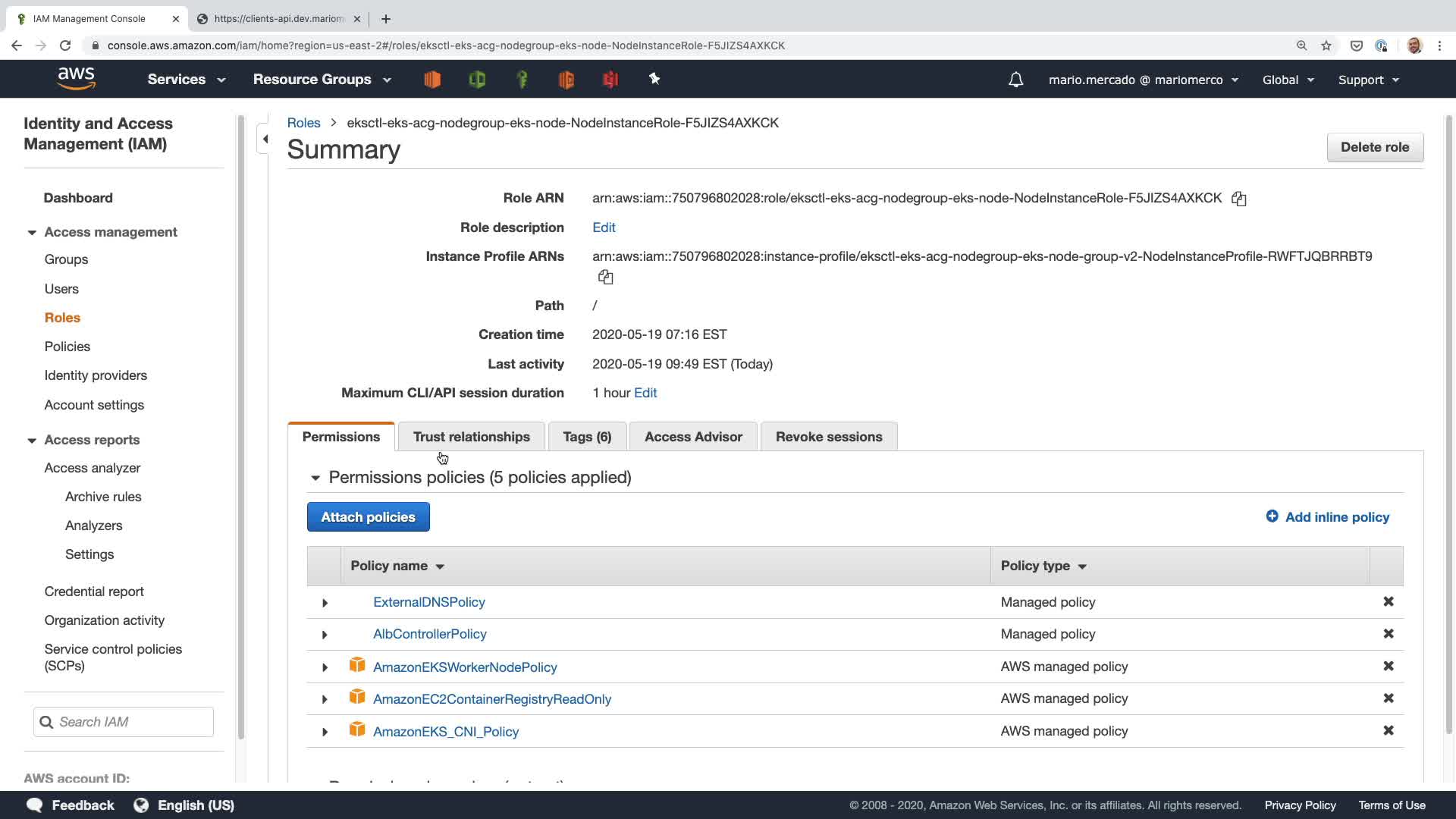Image resolution: width=1456 pixels, height=819 pixels.
Task: Click the Attach policies button
Action: coord(368,517)
